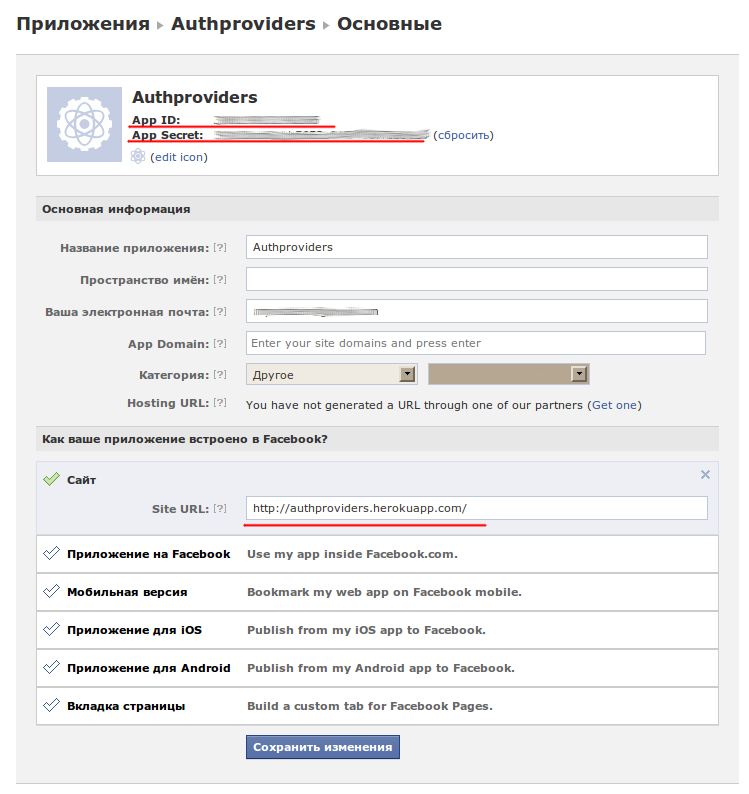Click checkmark icon for Приложение для Android
The height and width of the screenshot is (794, 749).
tap(52, 668)
